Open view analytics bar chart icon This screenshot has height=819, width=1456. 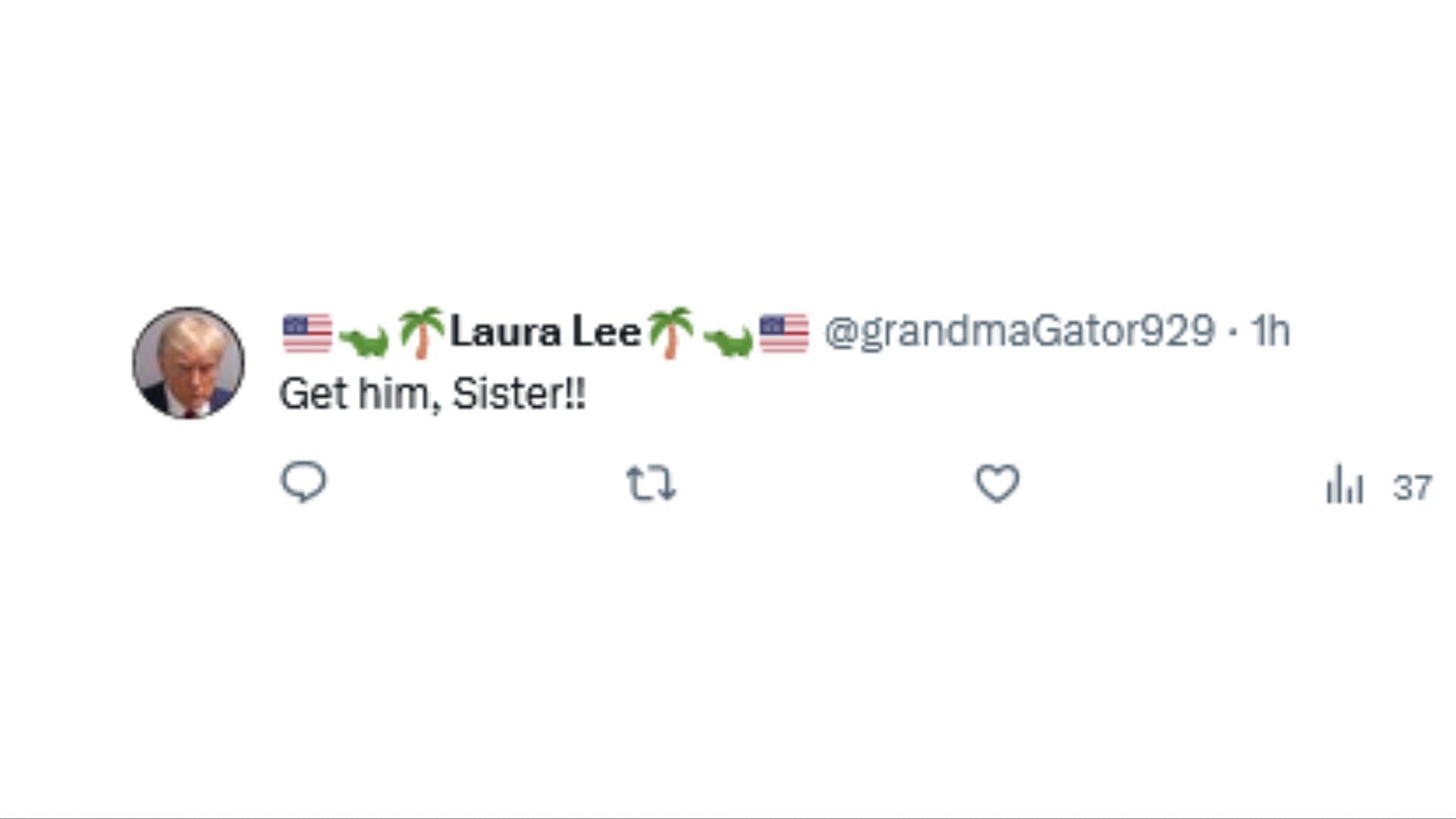[1345, 484]
